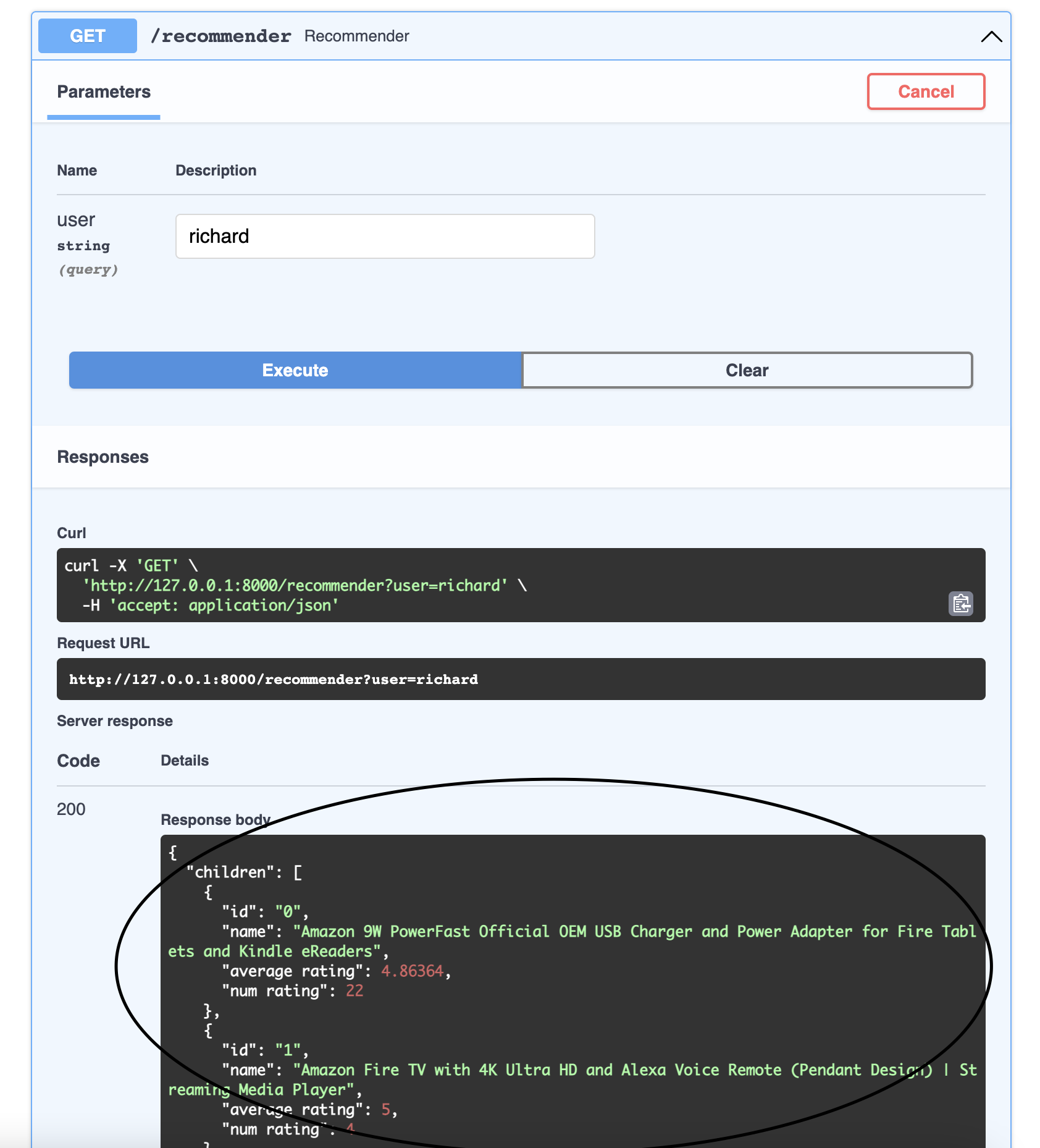Click the Request URL value box
The image size is (1040, 1148).
[521, 679]
